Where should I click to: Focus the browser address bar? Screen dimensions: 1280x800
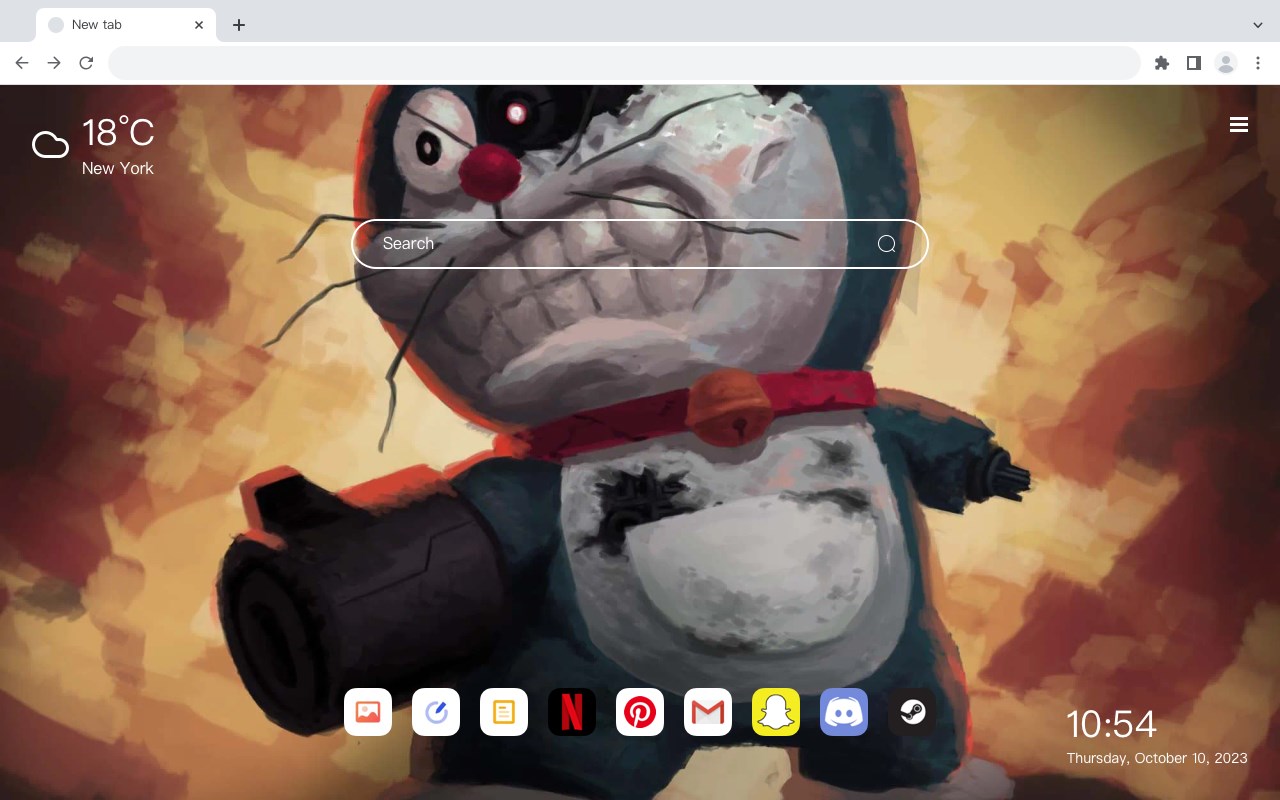(624, 63)
